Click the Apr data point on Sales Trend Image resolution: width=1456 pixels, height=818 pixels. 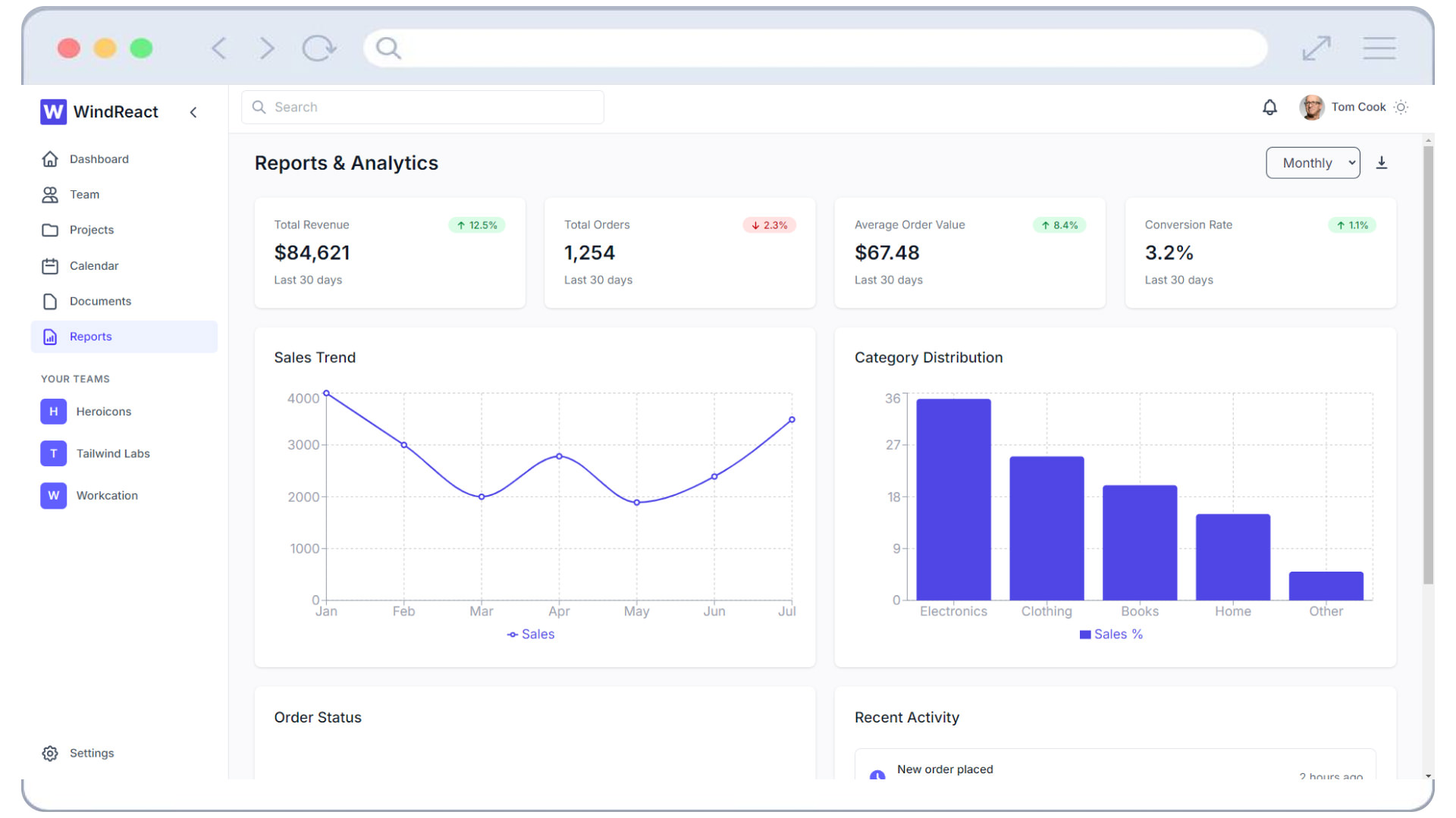click(559, 456)
